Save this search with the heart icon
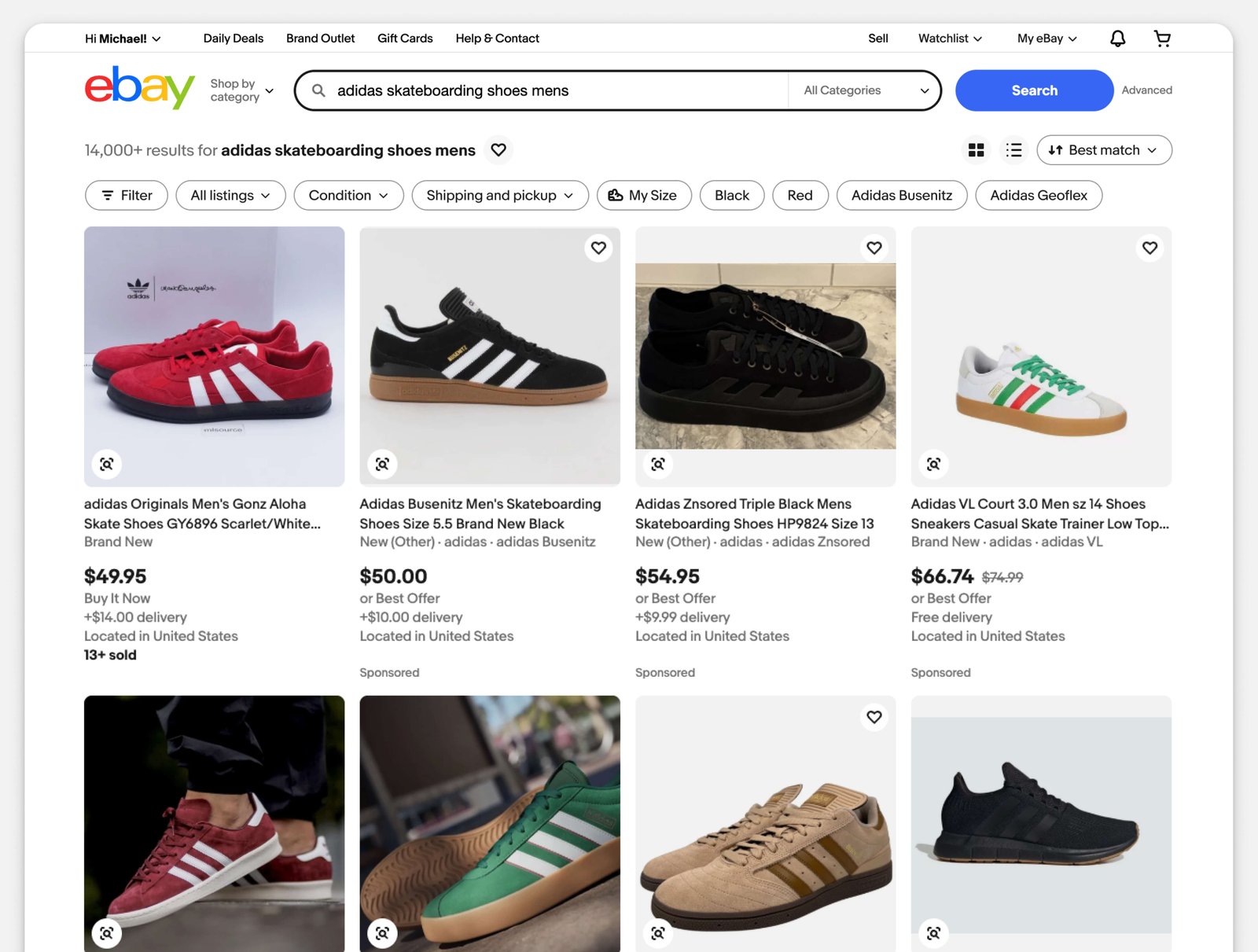Image resolution: width=1258 pixels, height=952 pixels. [x=498, y=150]
